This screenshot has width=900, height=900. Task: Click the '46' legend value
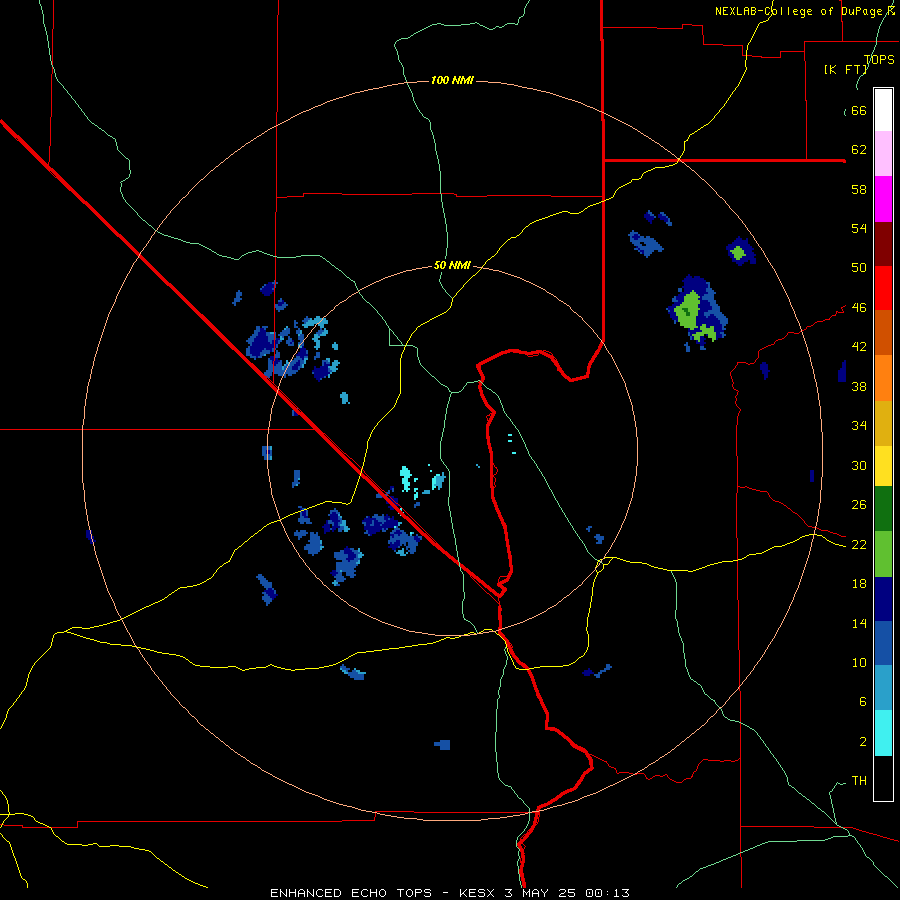(x=859, y=308)
